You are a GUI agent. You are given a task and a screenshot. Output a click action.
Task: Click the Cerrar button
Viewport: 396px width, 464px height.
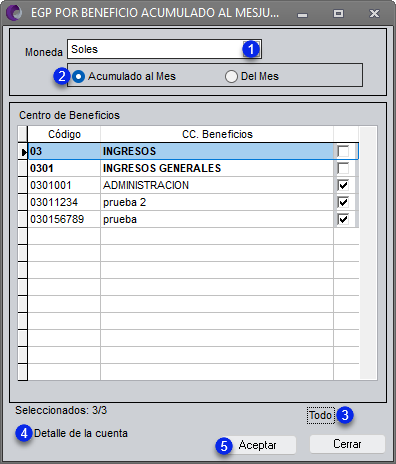tap(347, 444)
